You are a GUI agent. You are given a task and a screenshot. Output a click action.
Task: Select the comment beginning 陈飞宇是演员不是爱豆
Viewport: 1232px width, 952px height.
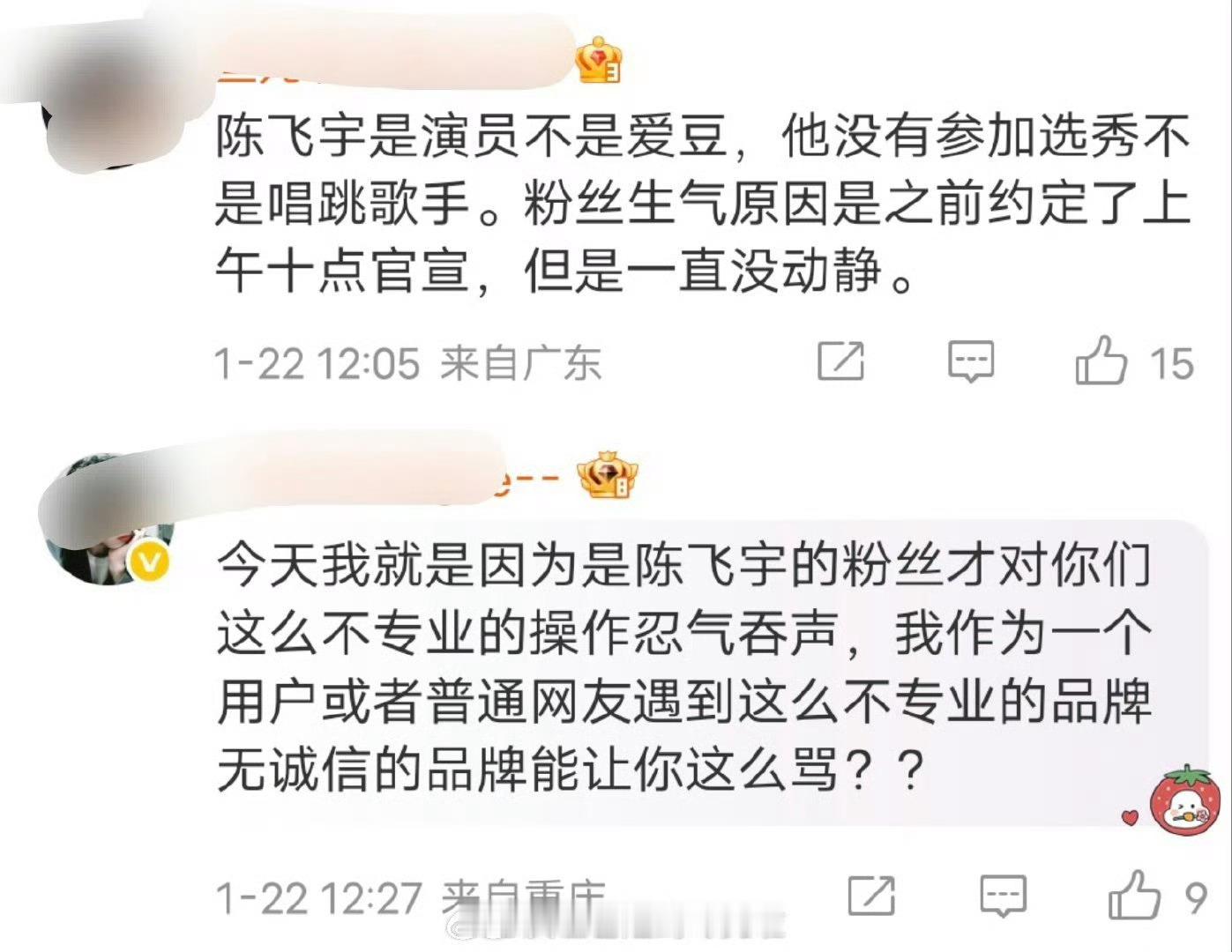(x=703, y=204)
